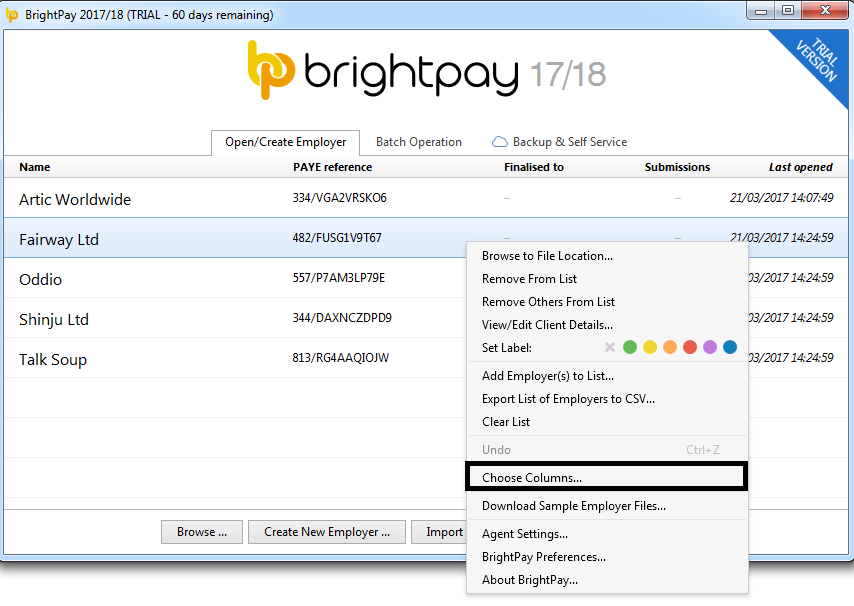The width and height of the screenshot is (854, 606).
Task: Choose Clear List from context menu
Action: pyautogui.click(x=607, y=422)
